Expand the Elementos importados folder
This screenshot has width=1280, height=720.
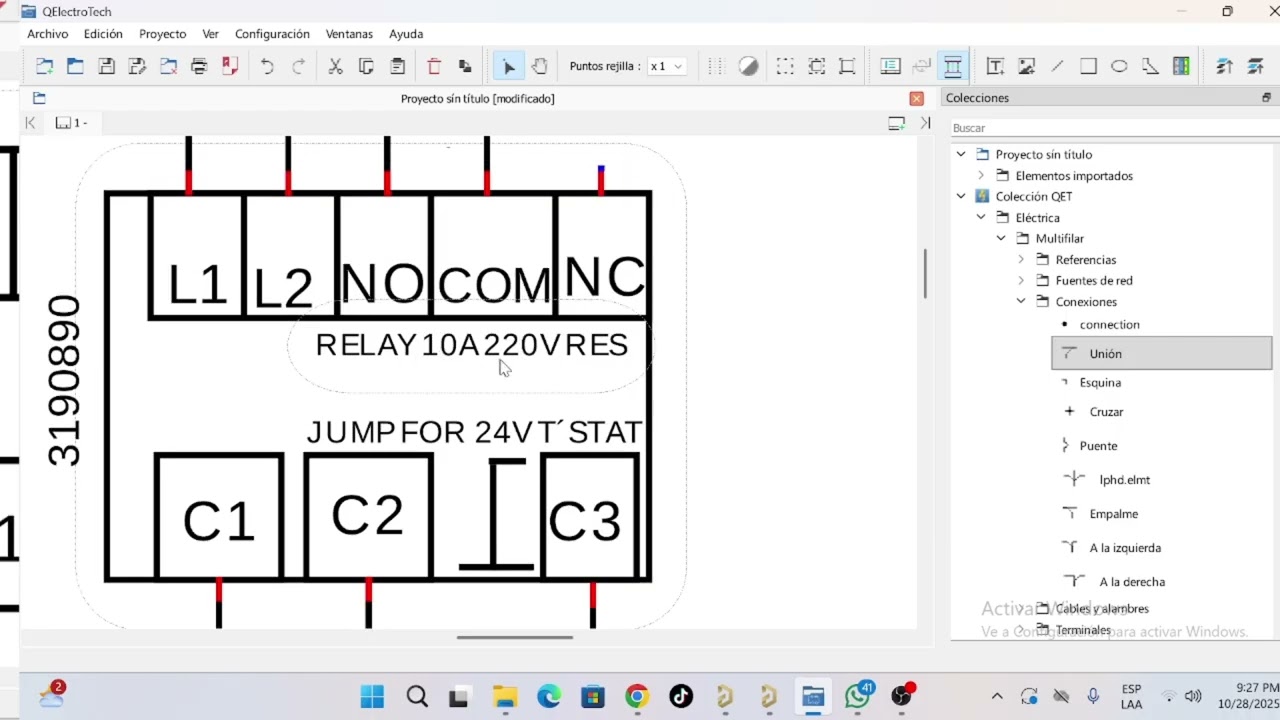point(981,175)
